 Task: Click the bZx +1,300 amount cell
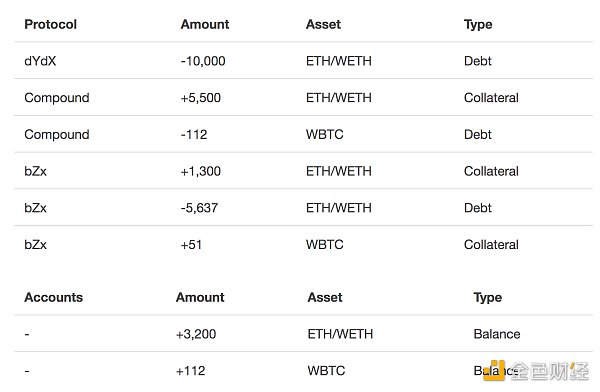coord(201,171)
